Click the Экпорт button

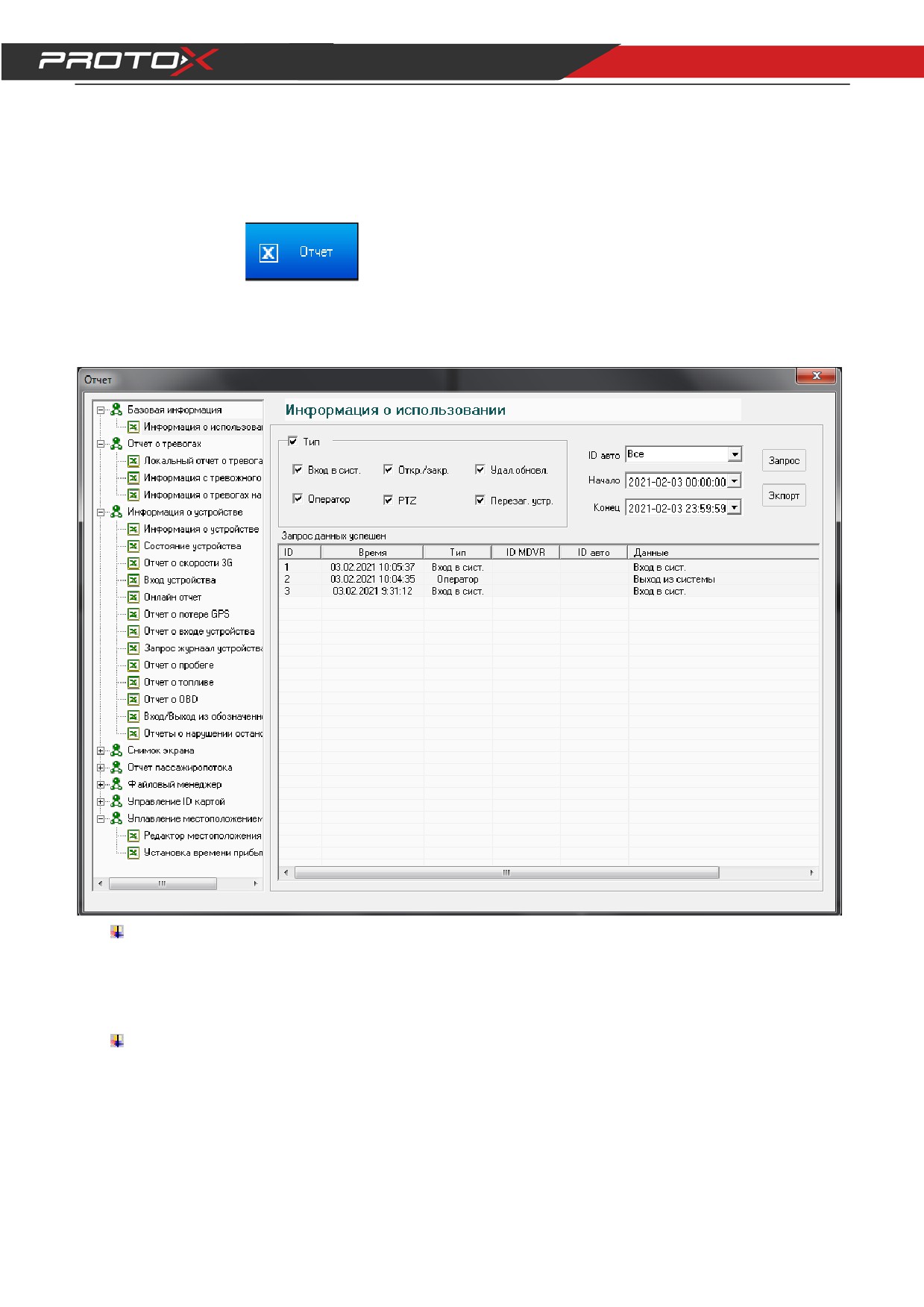(x=784, y=495)
